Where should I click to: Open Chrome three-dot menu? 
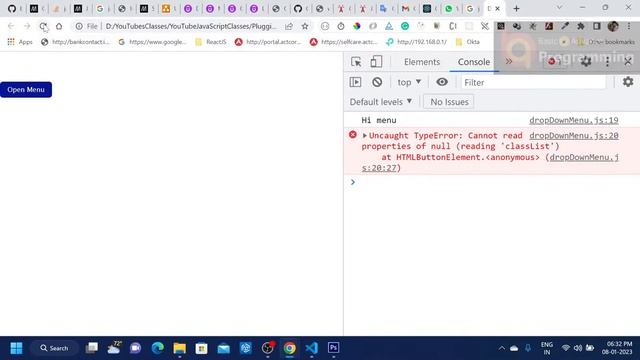[x=629, y=26]
